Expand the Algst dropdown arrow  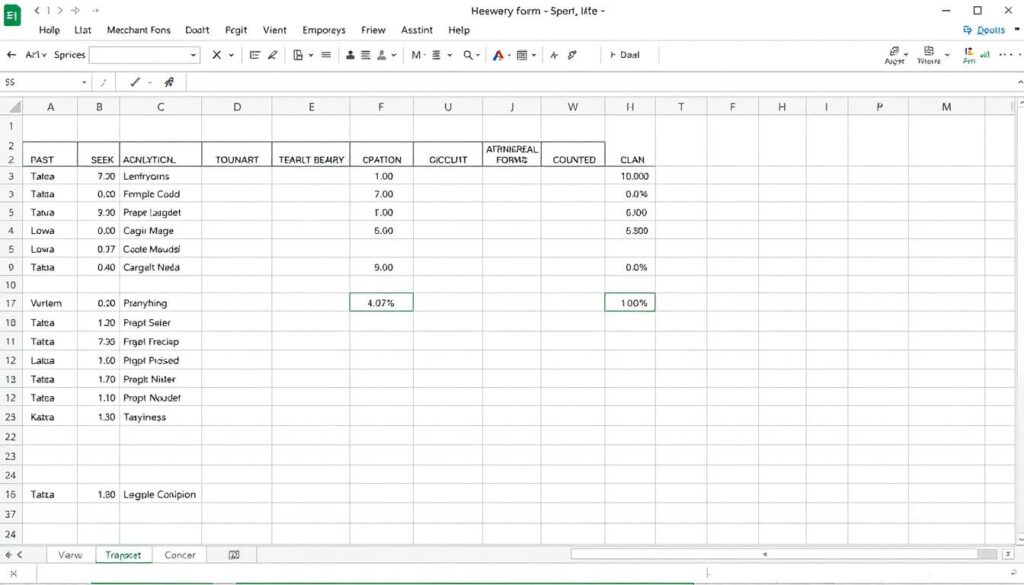tap(906, 55)
